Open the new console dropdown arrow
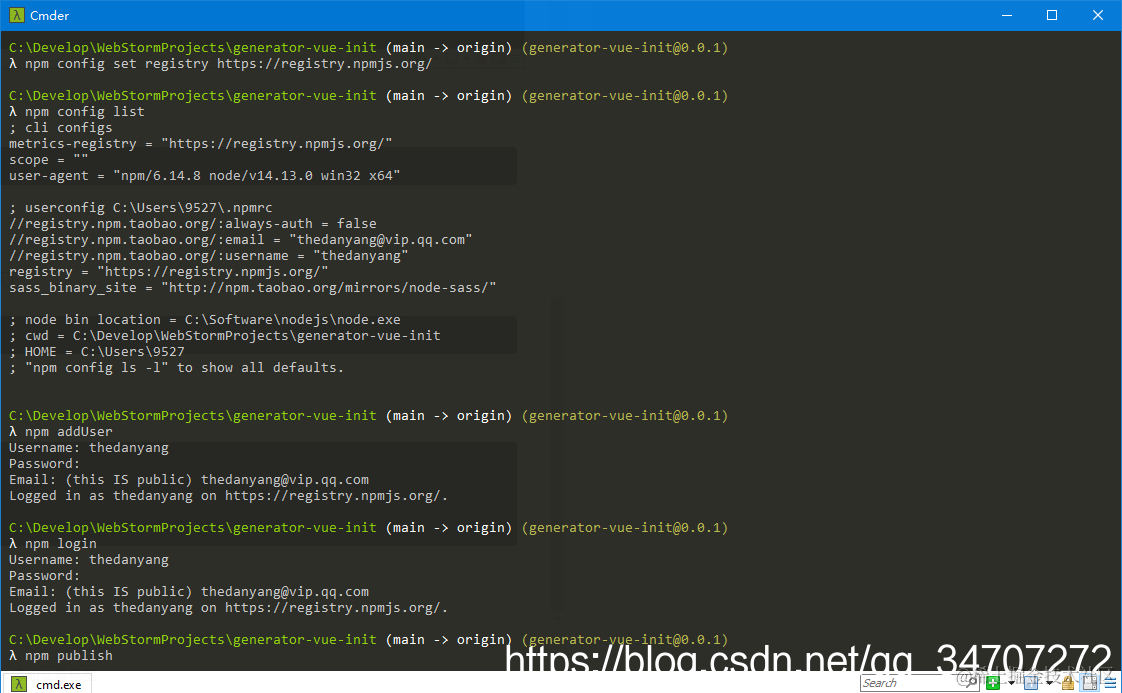1122x693 pixels. click(x=1011, y=682)
